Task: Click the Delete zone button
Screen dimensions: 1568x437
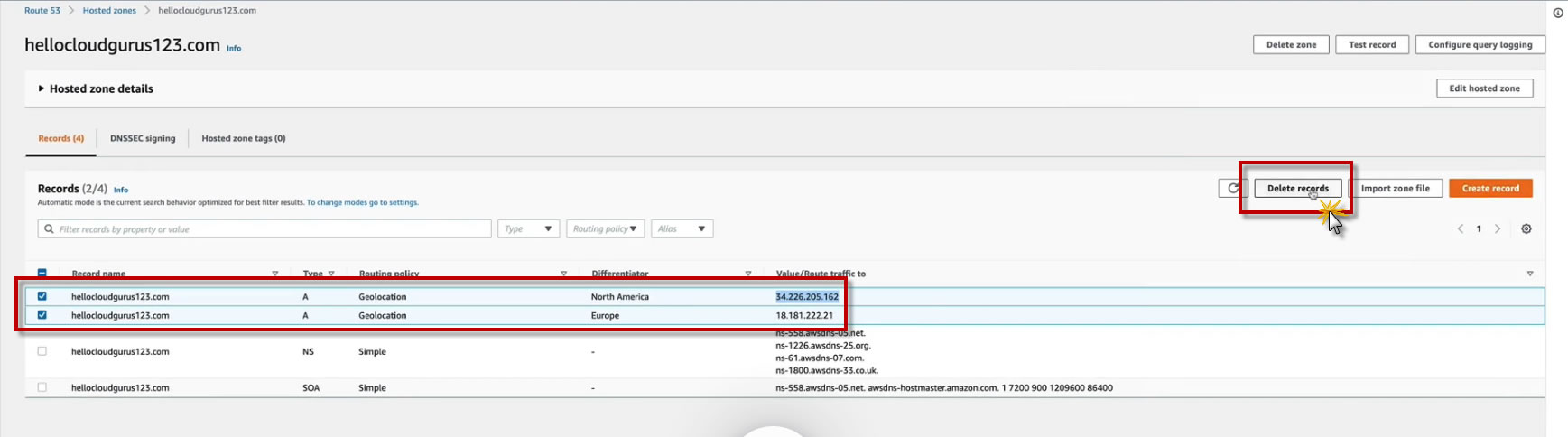Action: [1291, 45]
